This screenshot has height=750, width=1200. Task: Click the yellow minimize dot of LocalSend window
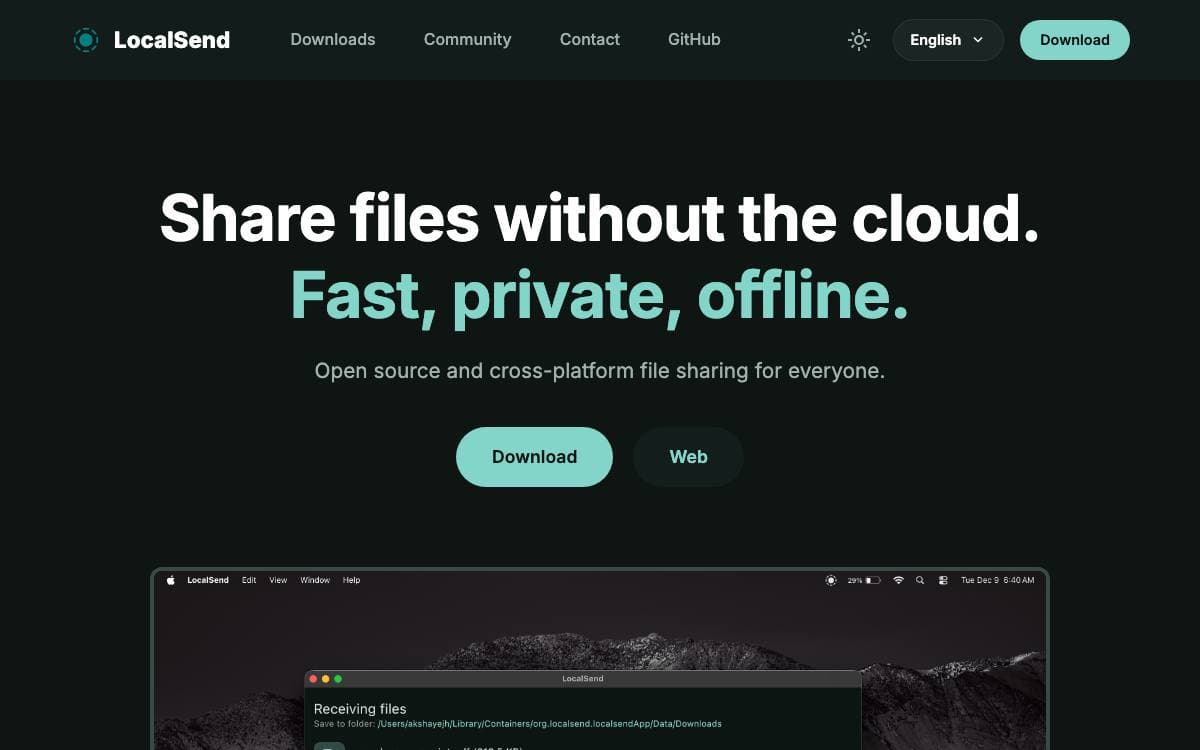[325, 679]
